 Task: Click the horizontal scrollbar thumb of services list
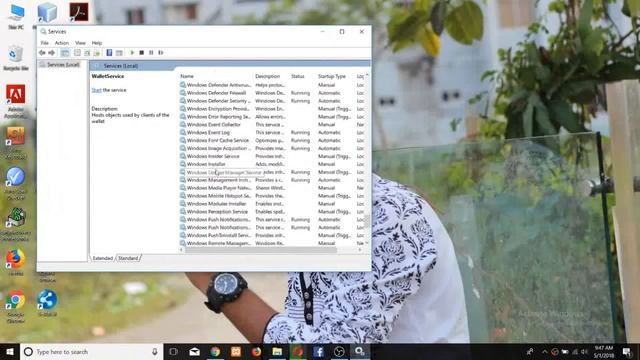261,250
